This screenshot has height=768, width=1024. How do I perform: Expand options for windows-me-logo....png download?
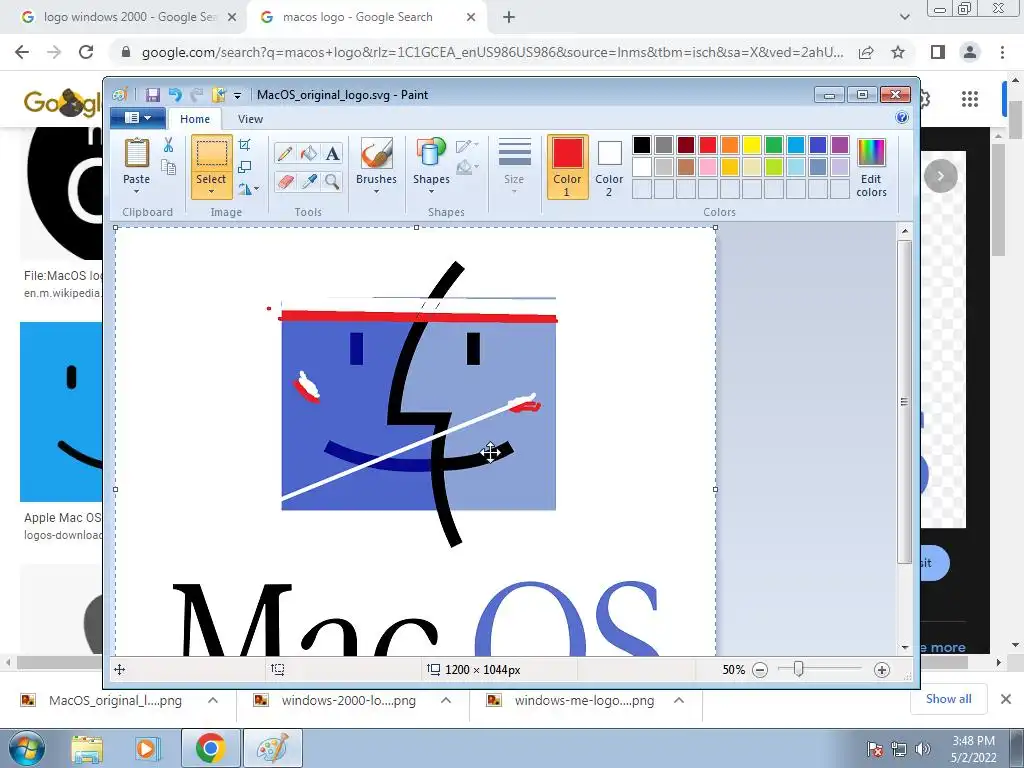679,700
